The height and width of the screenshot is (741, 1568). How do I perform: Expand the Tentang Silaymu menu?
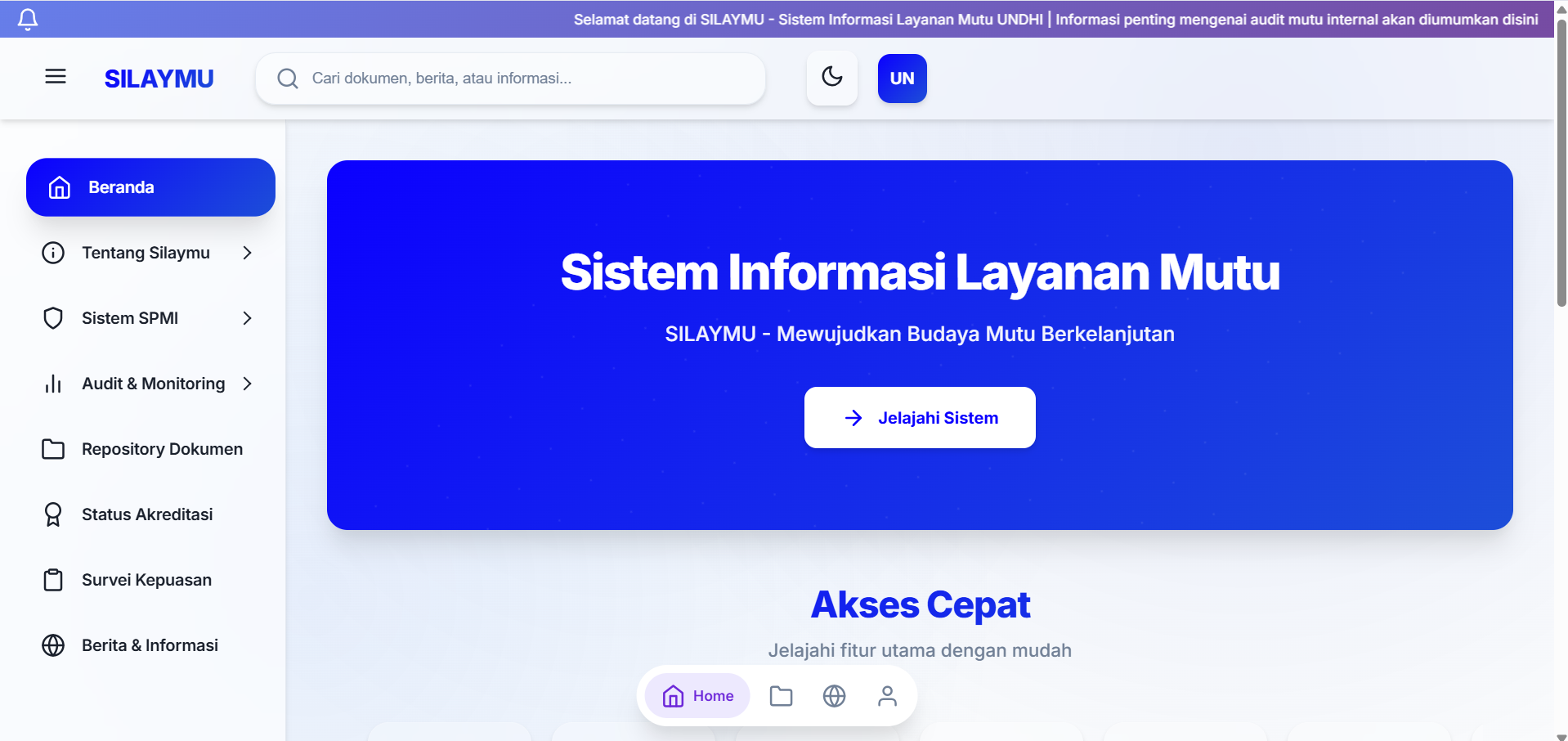248,253
